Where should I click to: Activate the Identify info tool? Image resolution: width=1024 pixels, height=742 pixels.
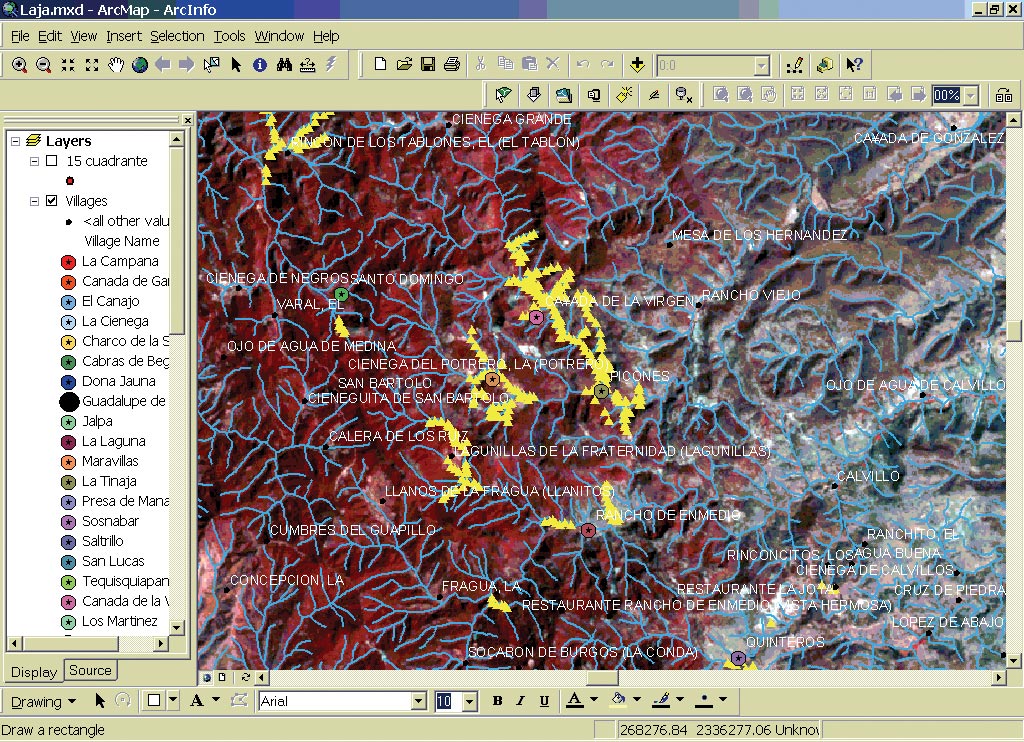coord(260,65)
